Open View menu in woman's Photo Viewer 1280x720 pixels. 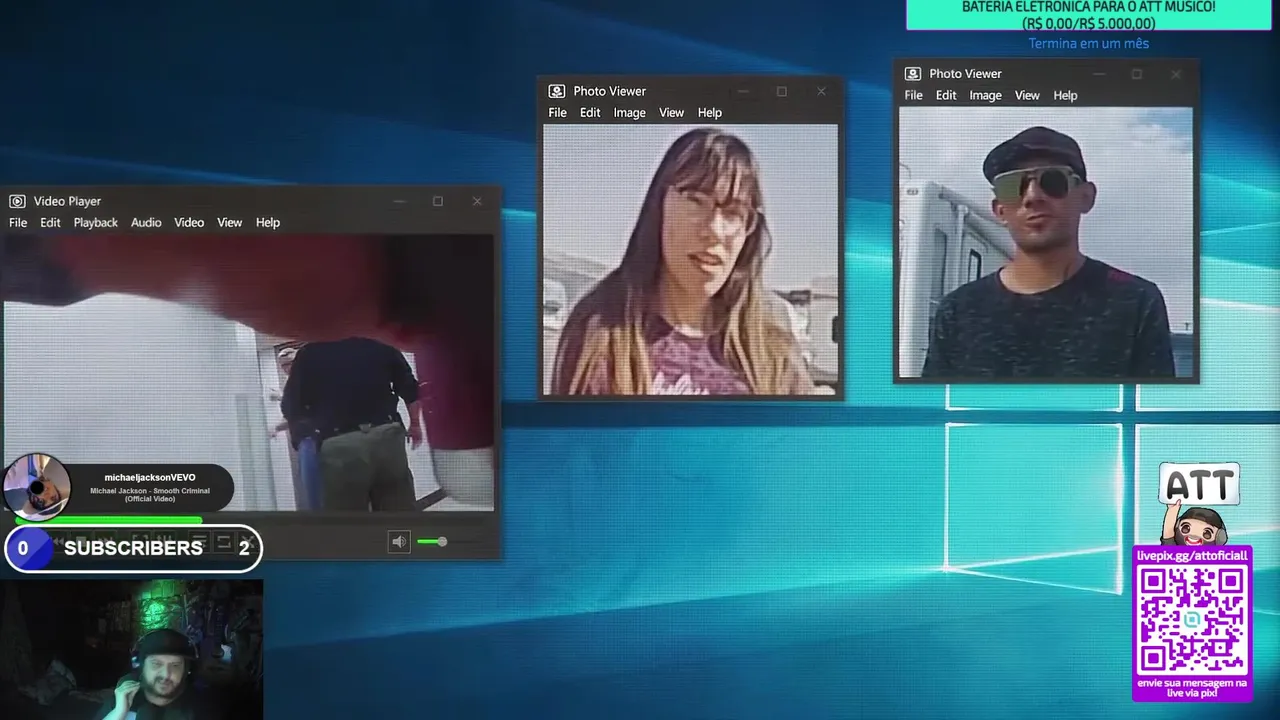(671, 112)
